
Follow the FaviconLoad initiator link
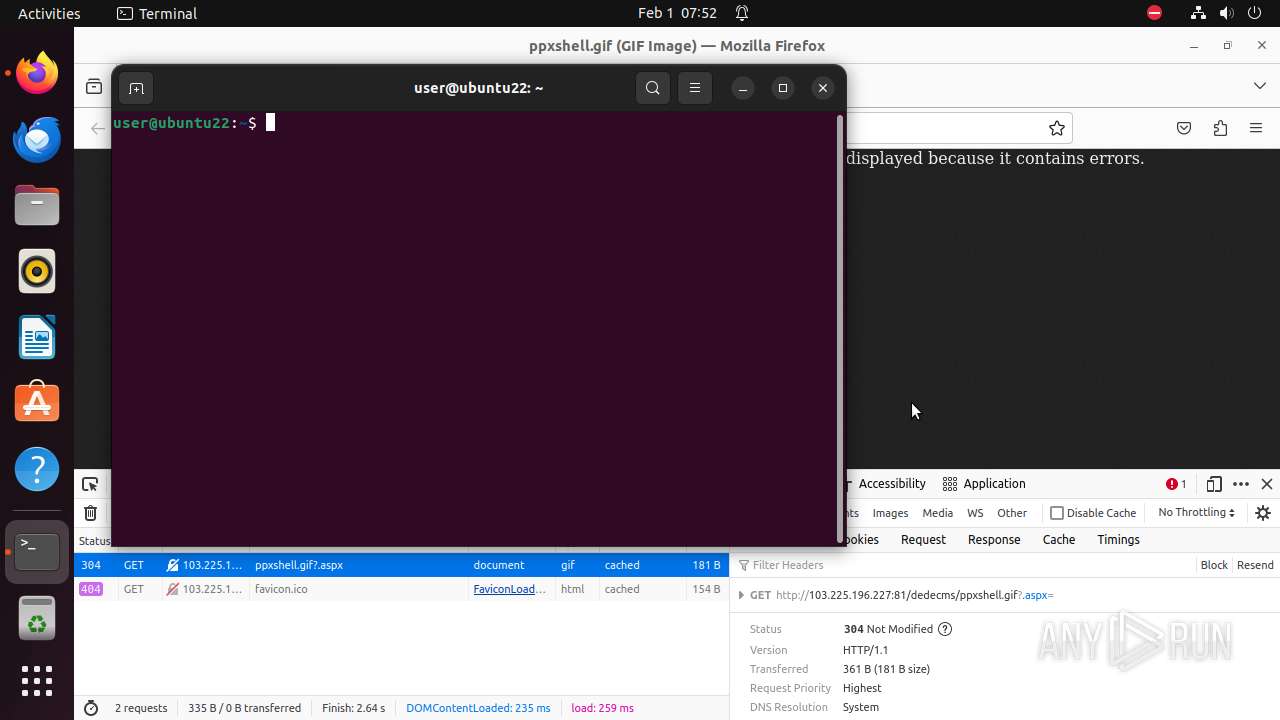[x=509, y=589]
